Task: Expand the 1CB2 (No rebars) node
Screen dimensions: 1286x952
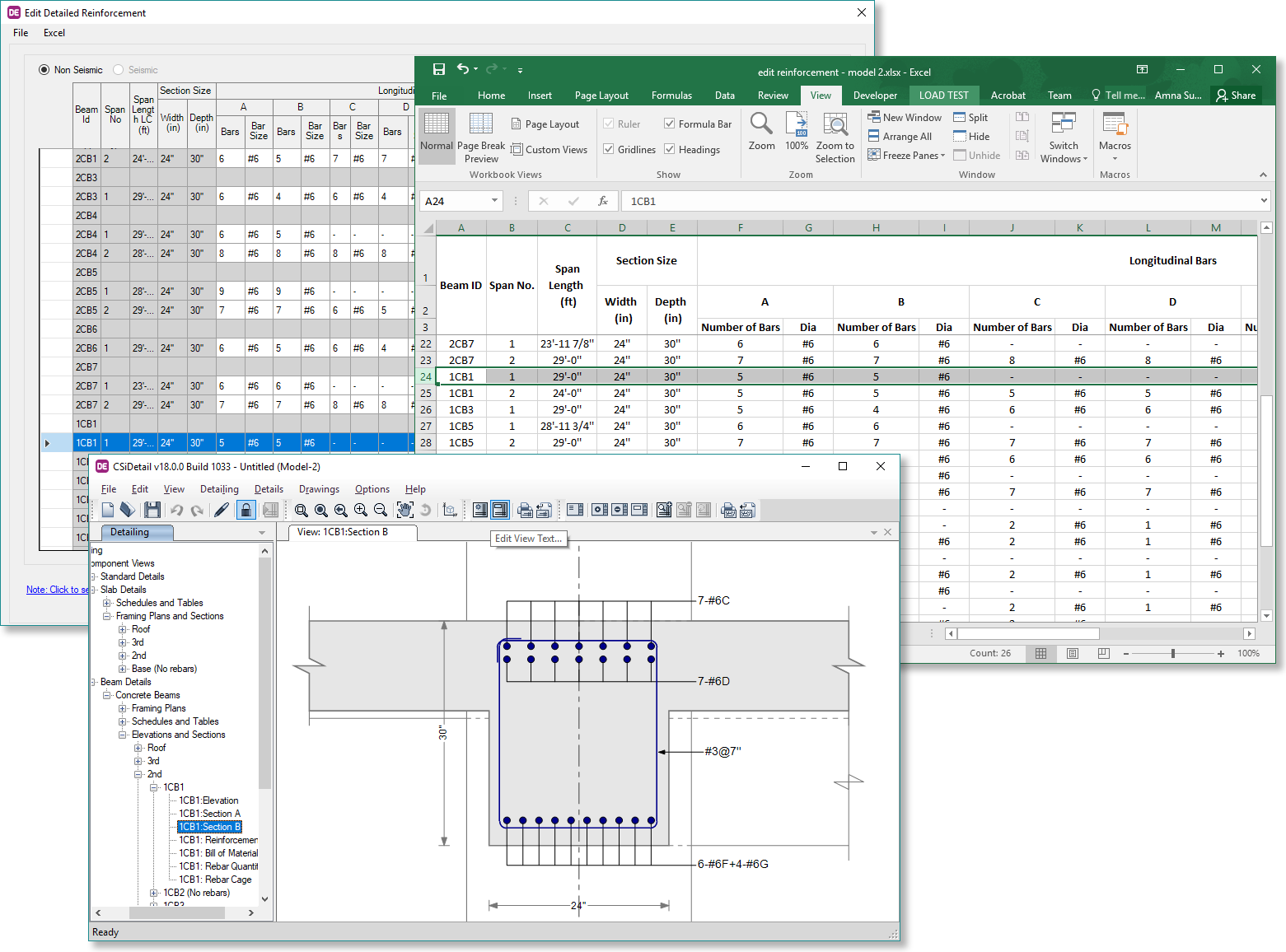Action: tap(154, 893)
